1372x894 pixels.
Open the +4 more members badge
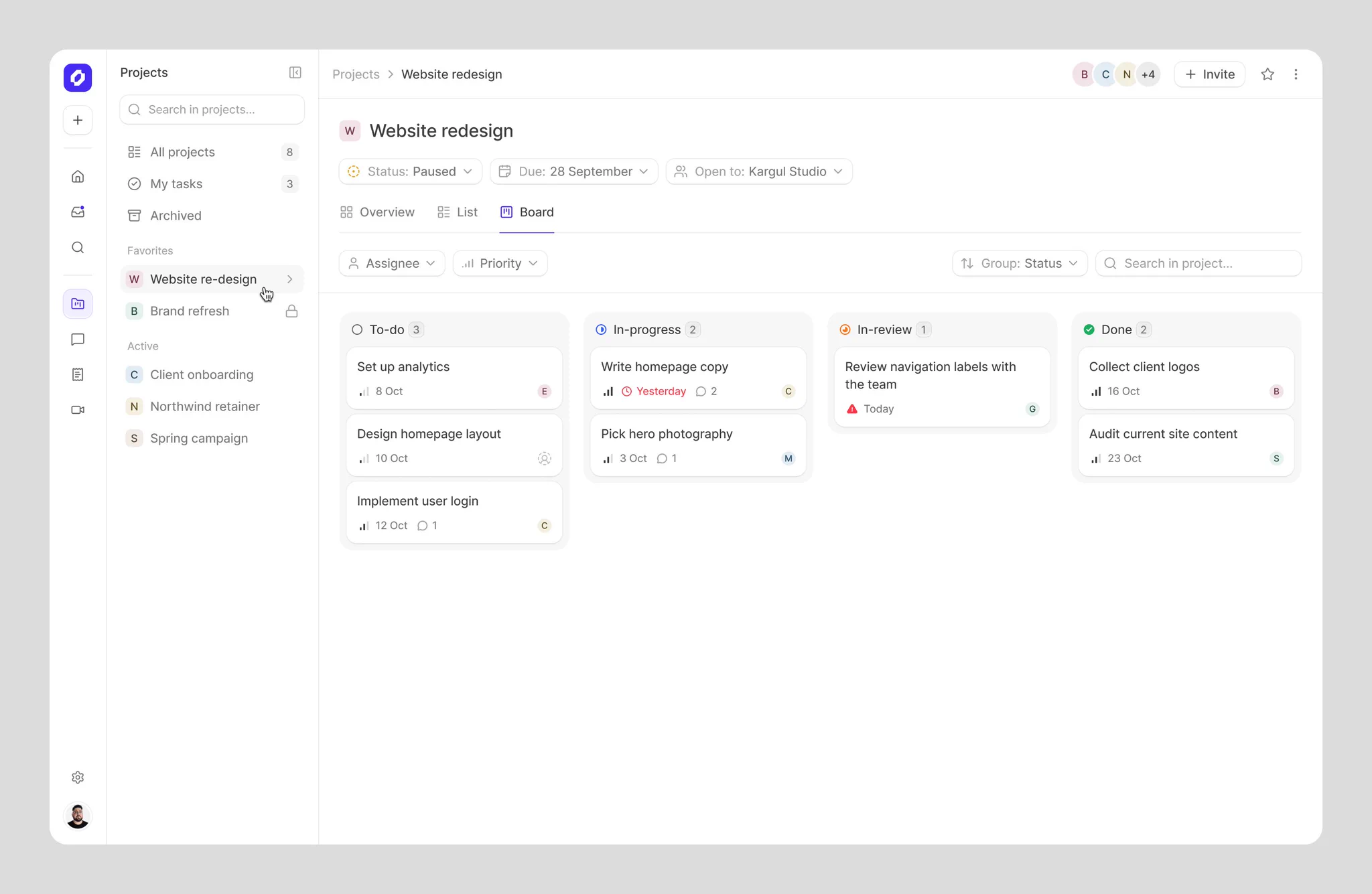1148,74
